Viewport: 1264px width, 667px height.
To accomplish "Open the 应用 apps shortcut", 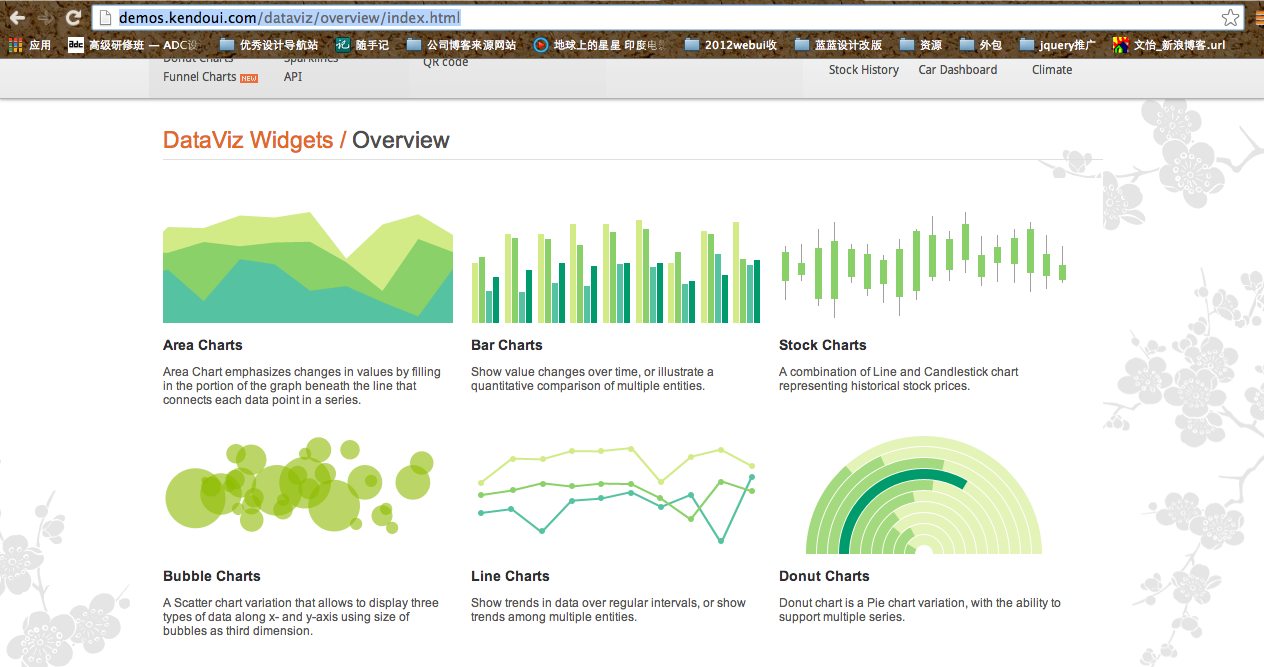I will [x=30, y=45].
